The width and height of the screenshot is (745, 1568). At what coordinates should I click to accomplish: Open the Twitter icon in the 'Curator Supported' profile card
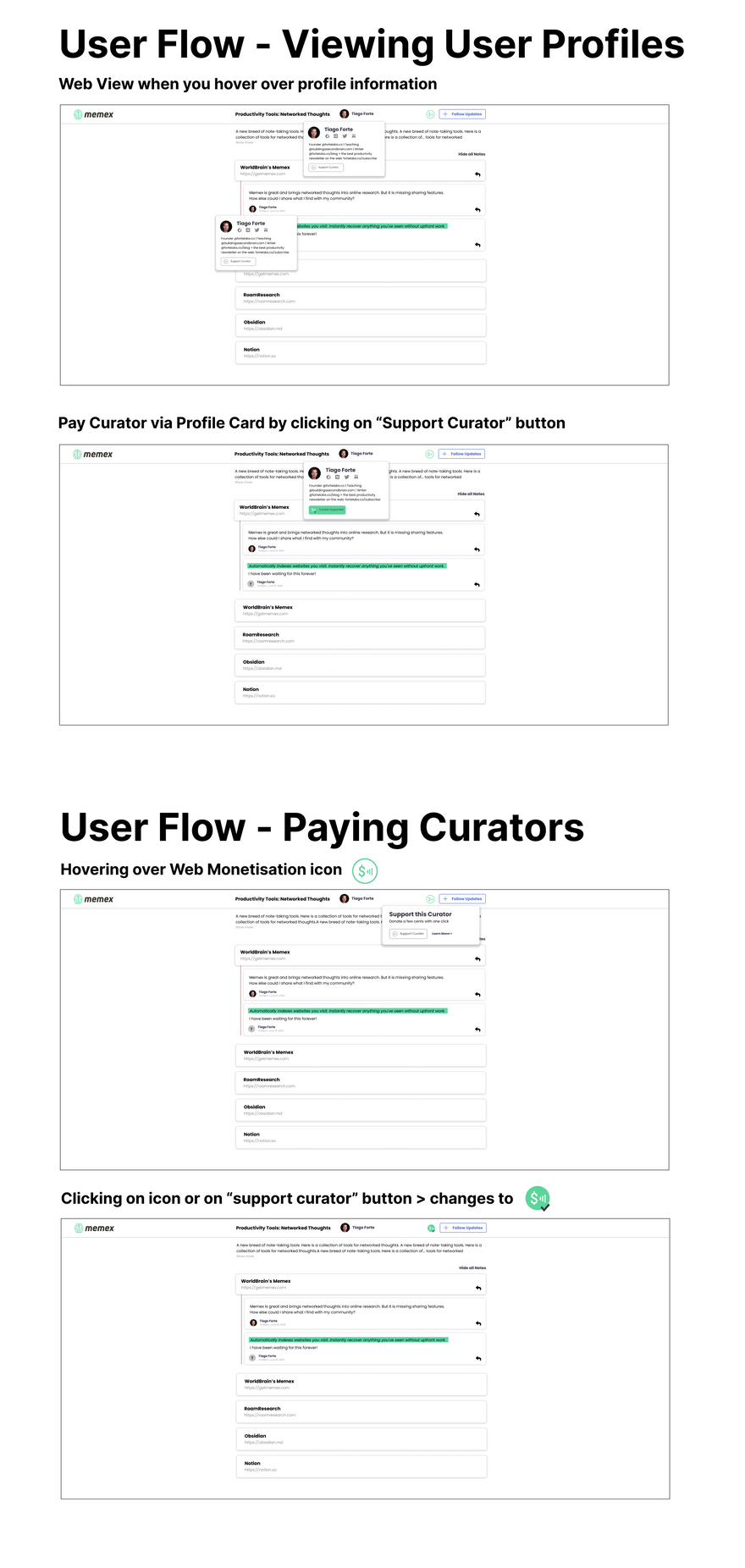[x=346, y=477]
